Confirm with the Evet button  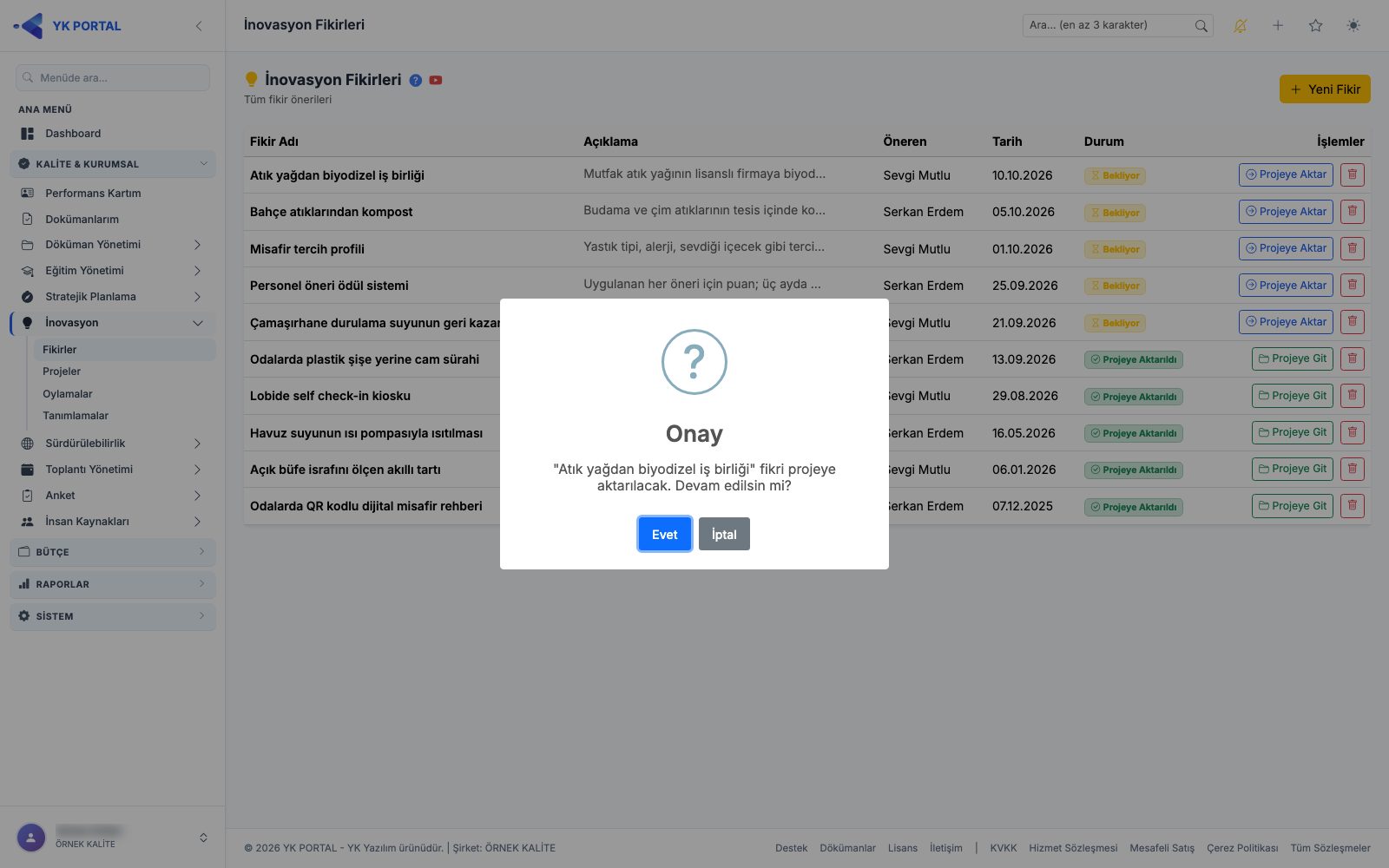665,534
